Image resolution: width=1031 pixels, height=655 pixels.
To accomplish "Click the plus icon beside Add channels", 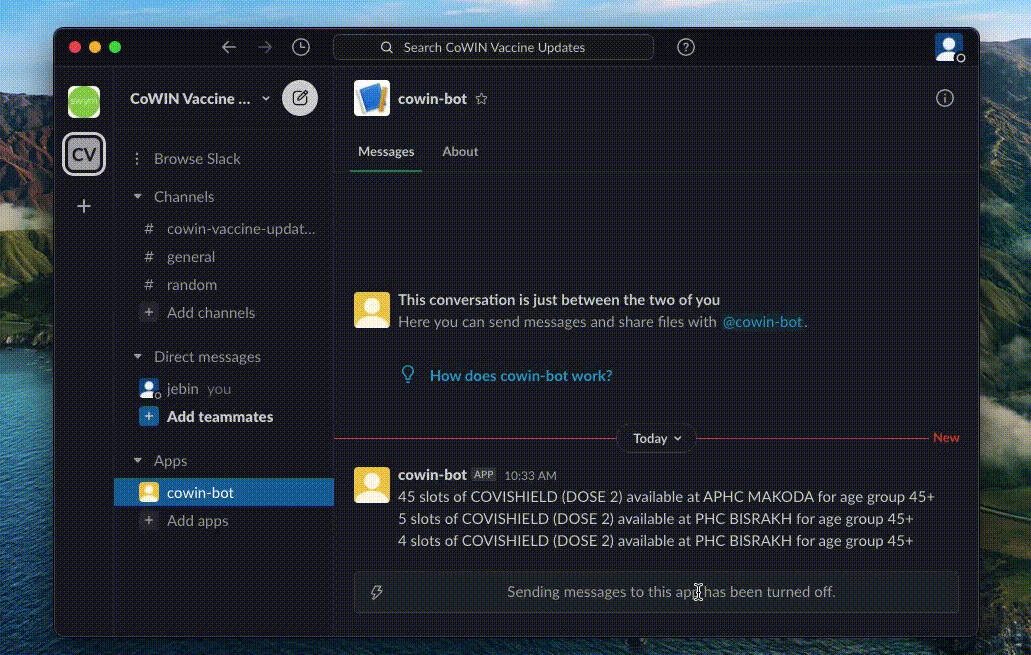I will [149, 312].
